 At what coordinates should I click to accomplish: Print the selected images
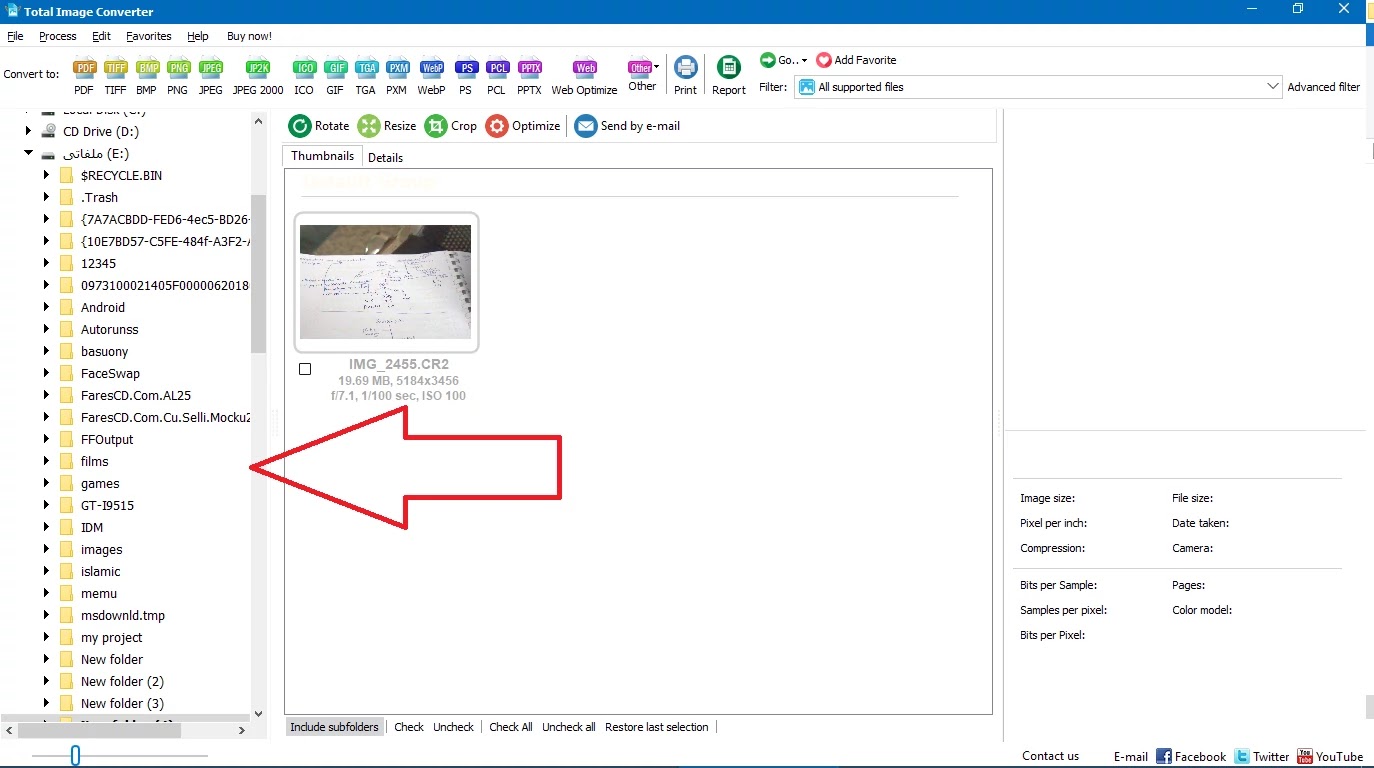[685, 76]
